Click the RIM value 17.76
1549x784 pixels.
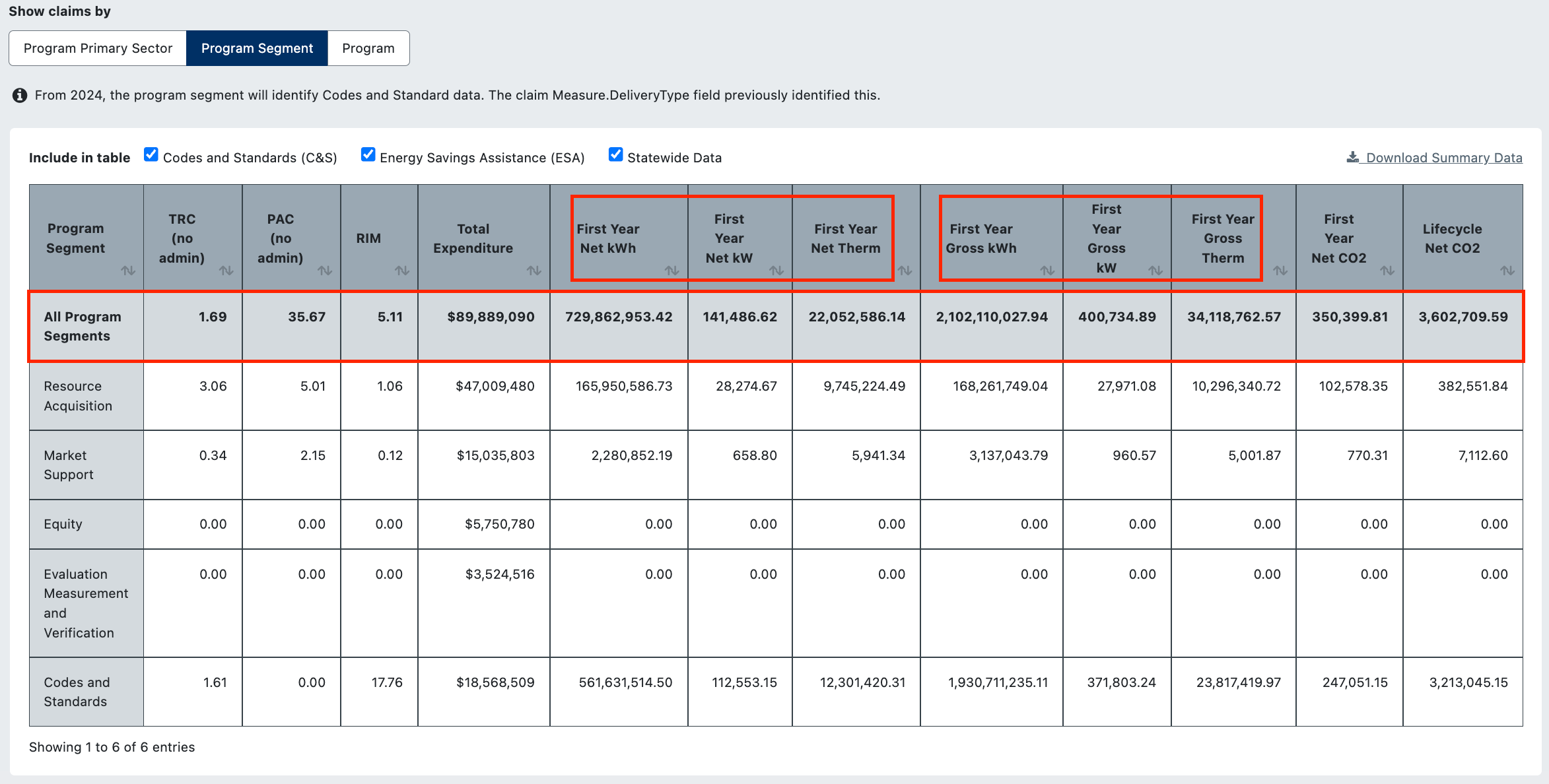[x=387, y=682]
